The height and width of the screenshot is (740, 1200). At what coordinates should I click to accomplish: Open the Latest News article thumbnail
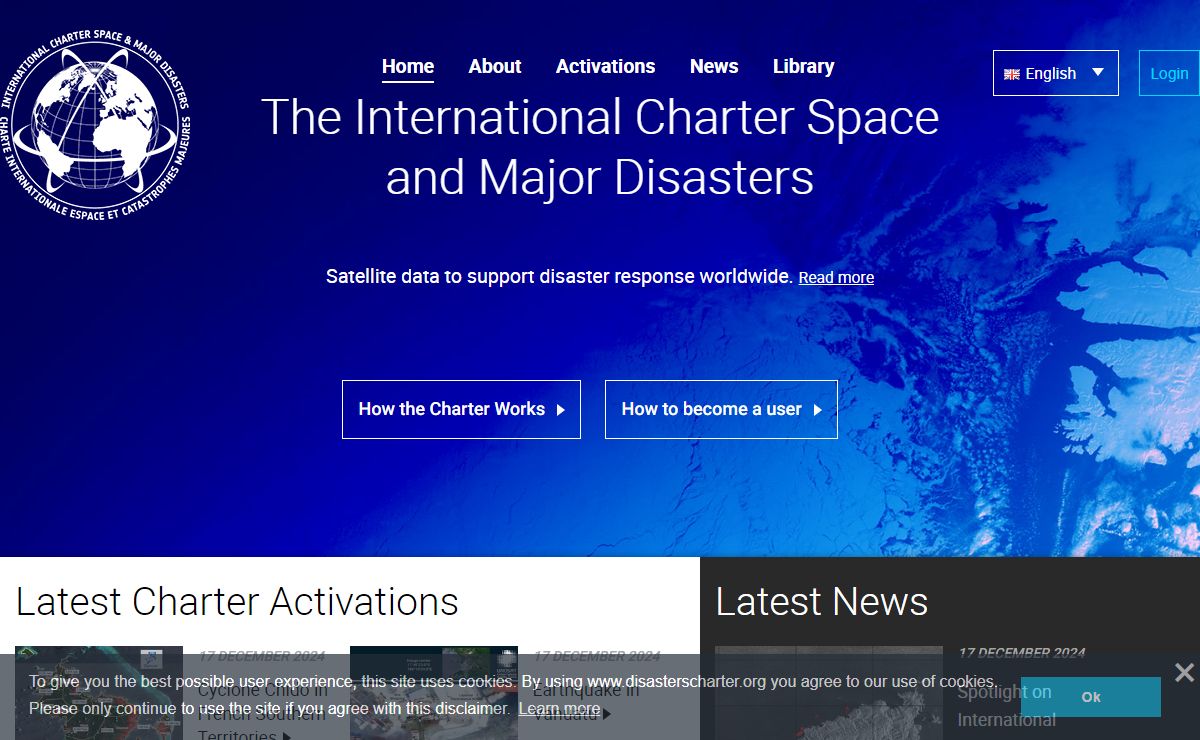pos(829,693)
